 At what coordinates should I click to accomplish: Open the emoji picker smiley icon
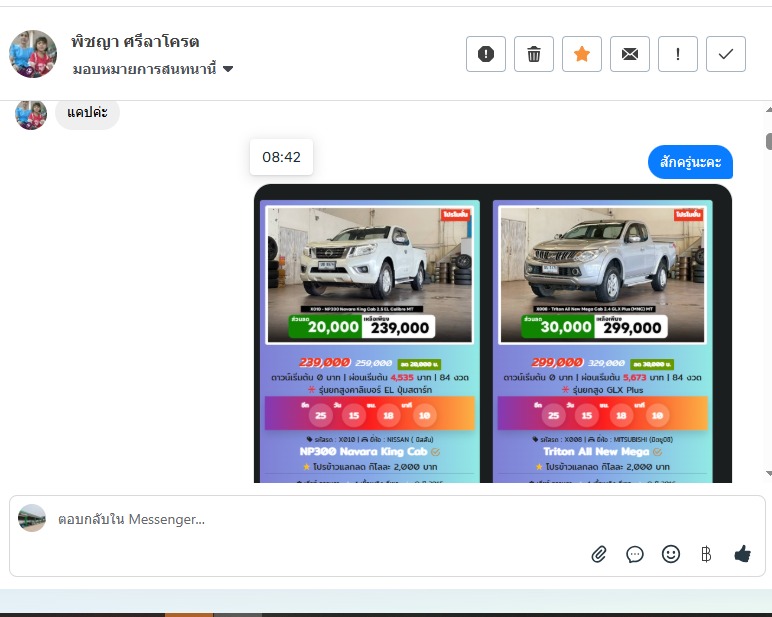tap(671, 554)
